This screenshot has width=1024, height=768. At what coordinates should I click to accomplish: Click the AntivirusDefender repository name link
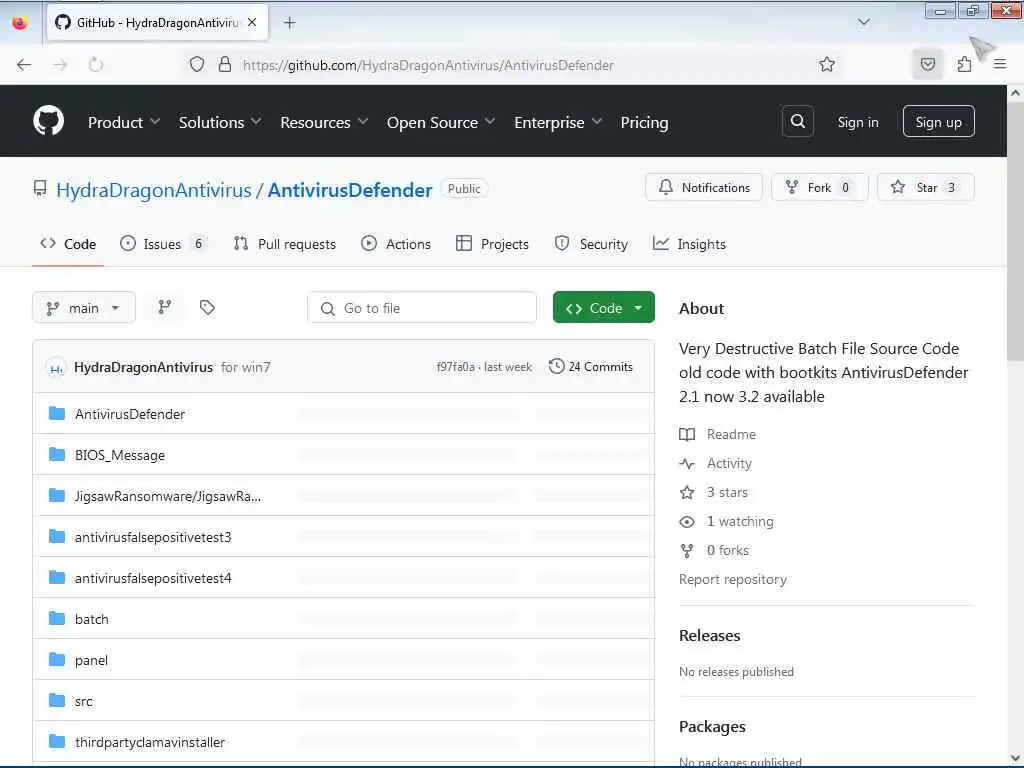(x=349, y=190)
